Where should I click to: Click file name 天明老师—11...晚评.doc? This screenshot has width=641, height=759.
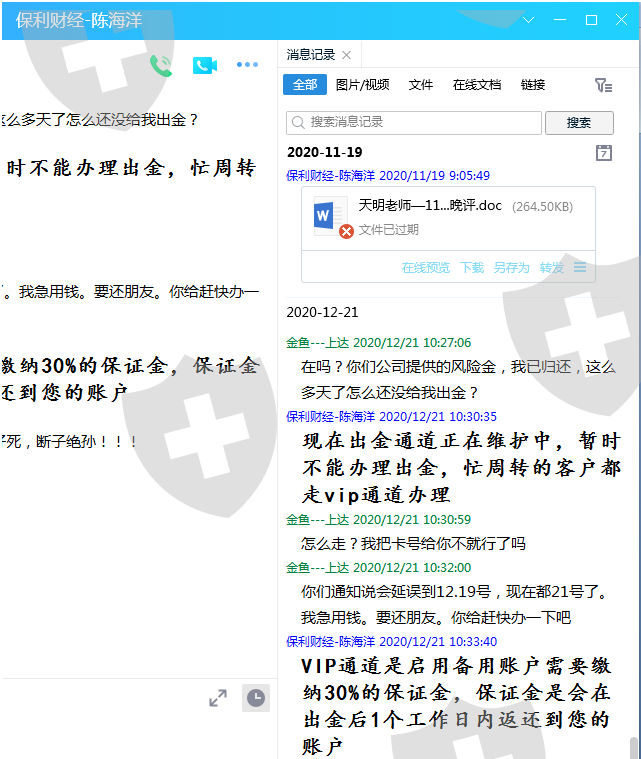point(430,205)
